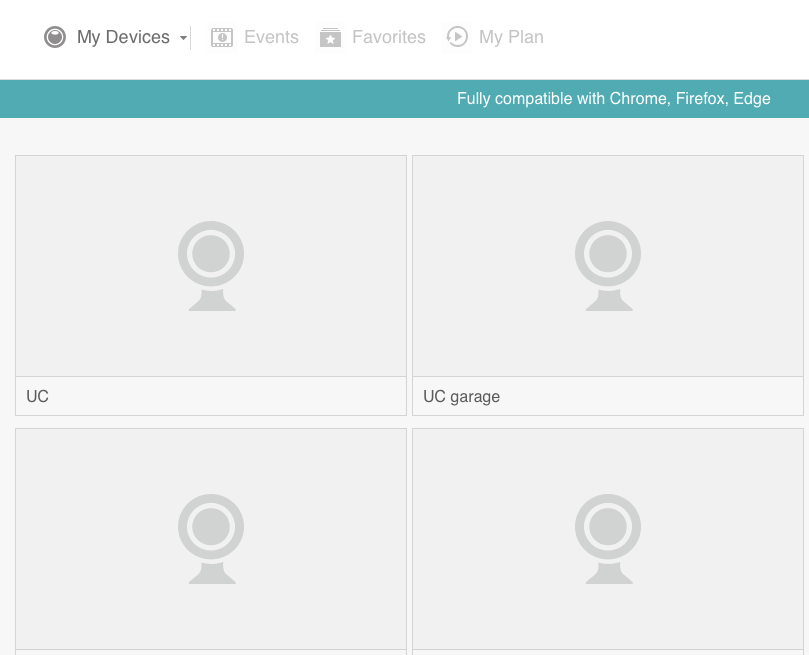The image size is (809, 655).
Task: Click the webcam icon below UC garage tile
Action: 608,539
